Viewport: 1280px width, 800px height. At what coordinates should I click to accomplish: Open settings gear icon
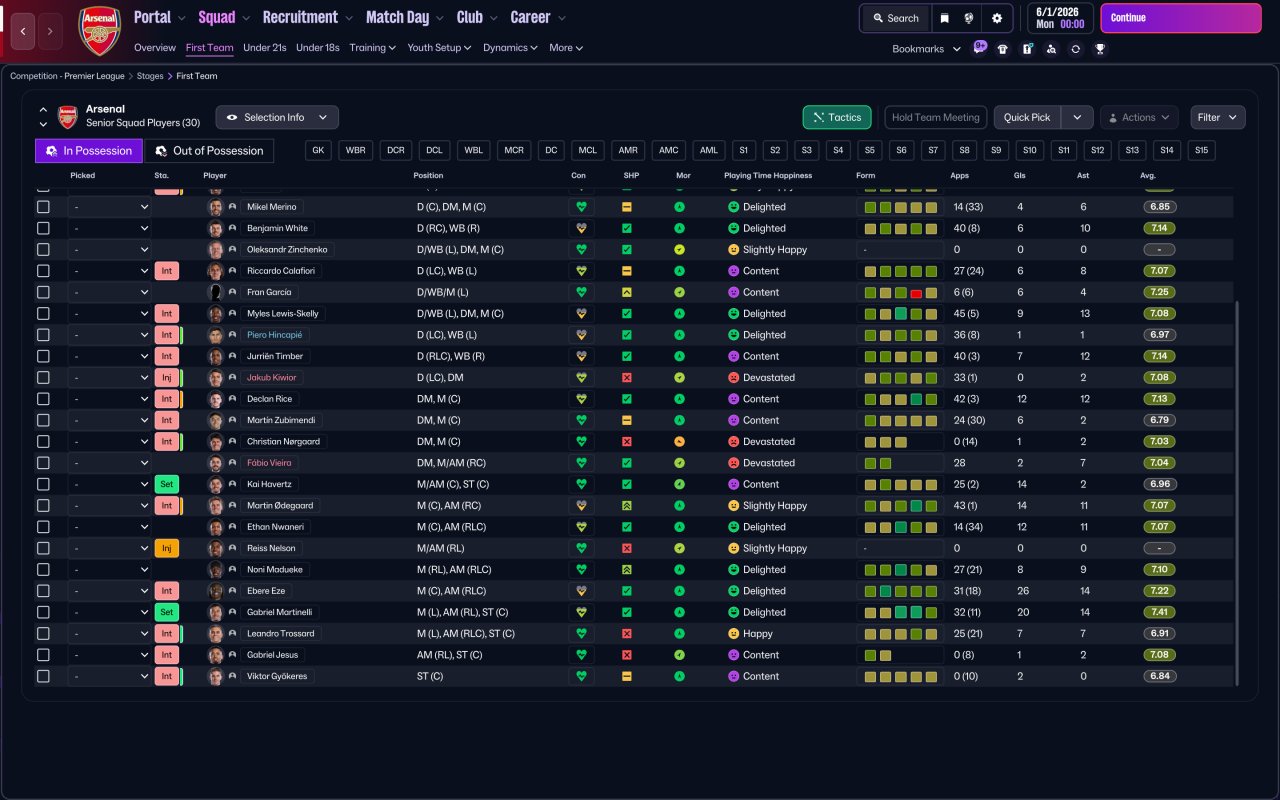997,18
